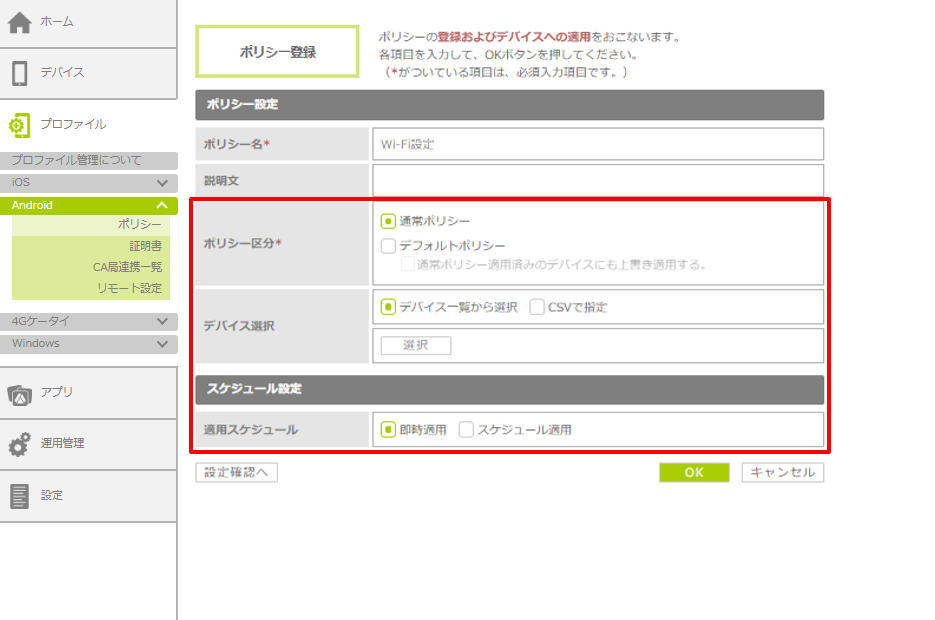Click the 説明文 text field
The image size is (935, 620).
tap(597, 182)
